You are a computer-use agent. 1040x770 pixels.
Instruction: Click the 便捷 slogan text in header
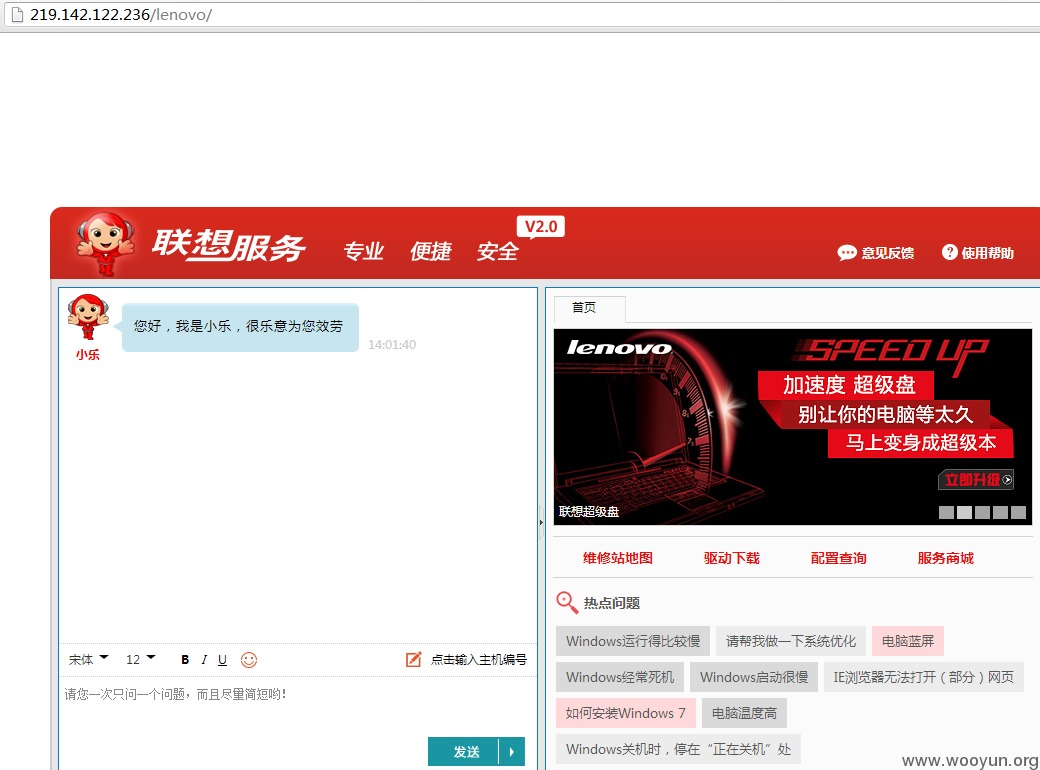[430, 251]
